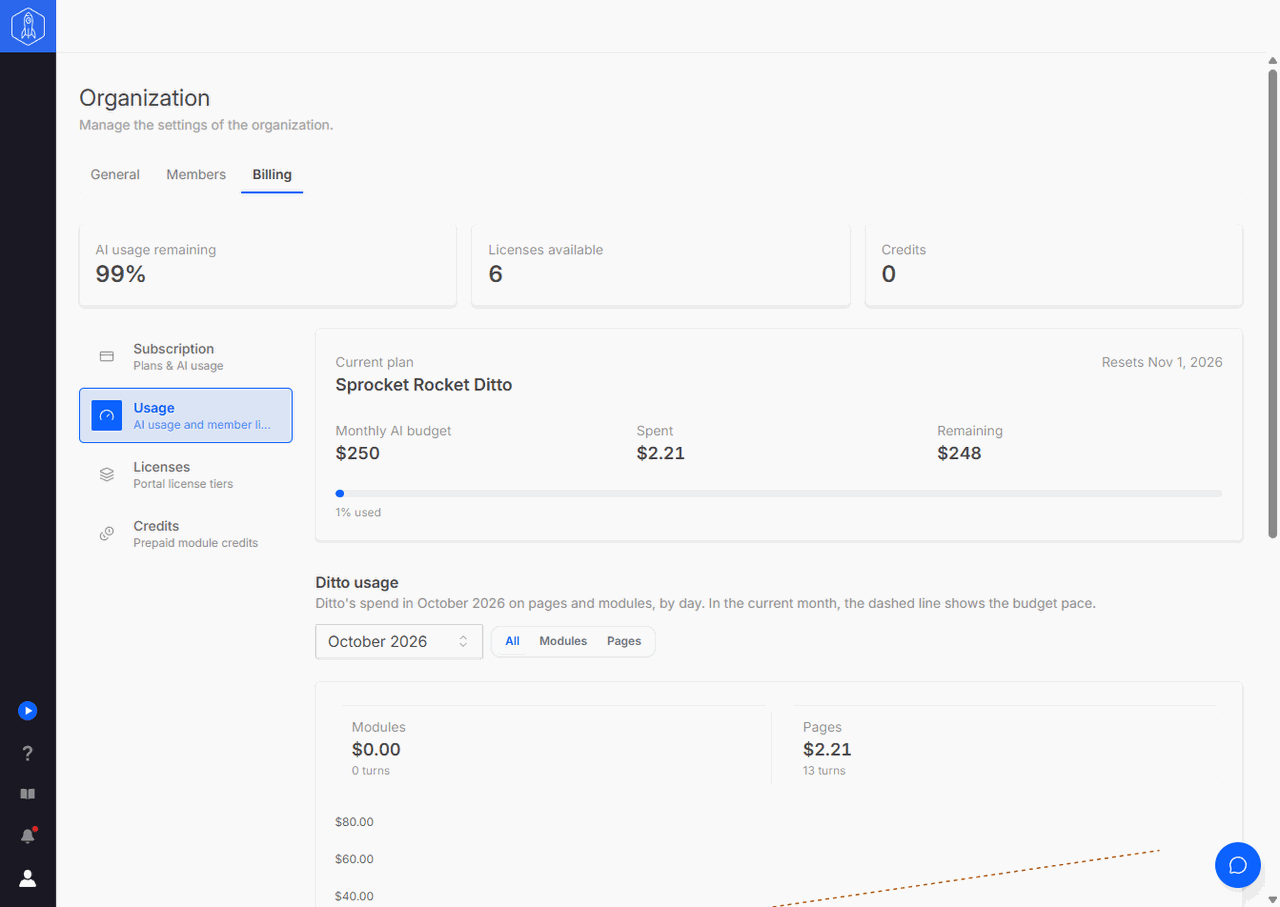Click the 1% used label
1280x907 pixels.
click(x=358, y=512)
